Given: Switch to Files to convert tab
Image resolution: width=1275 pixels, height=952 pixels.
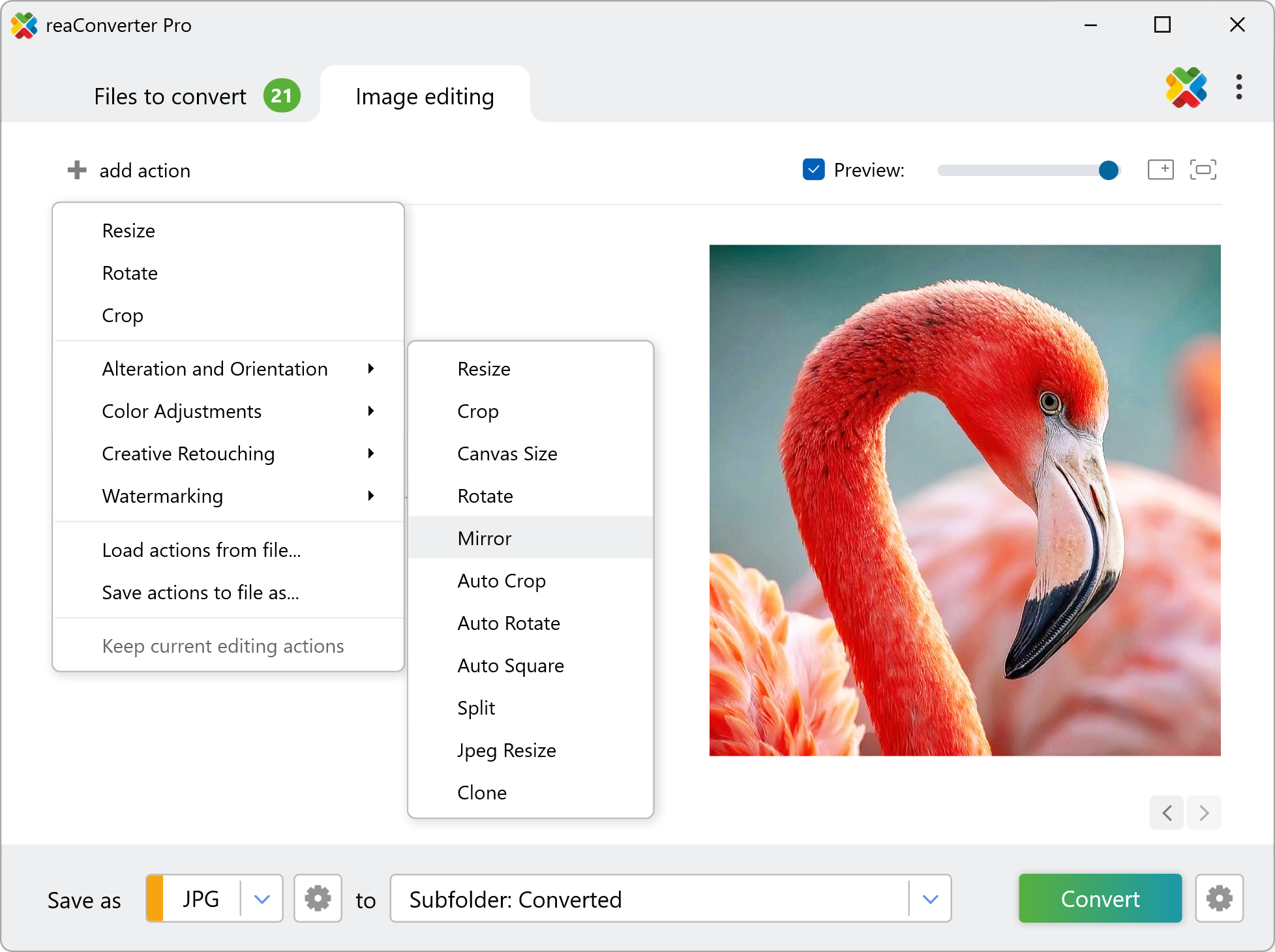Looking at the screenshot, I should point(171,97).
